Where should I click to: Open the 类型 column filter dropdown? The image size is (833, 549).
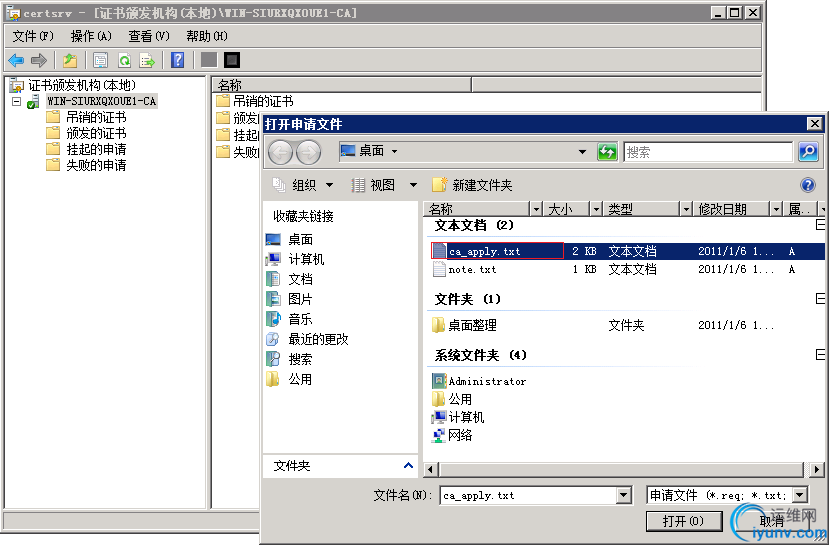[x=686, y=209]
